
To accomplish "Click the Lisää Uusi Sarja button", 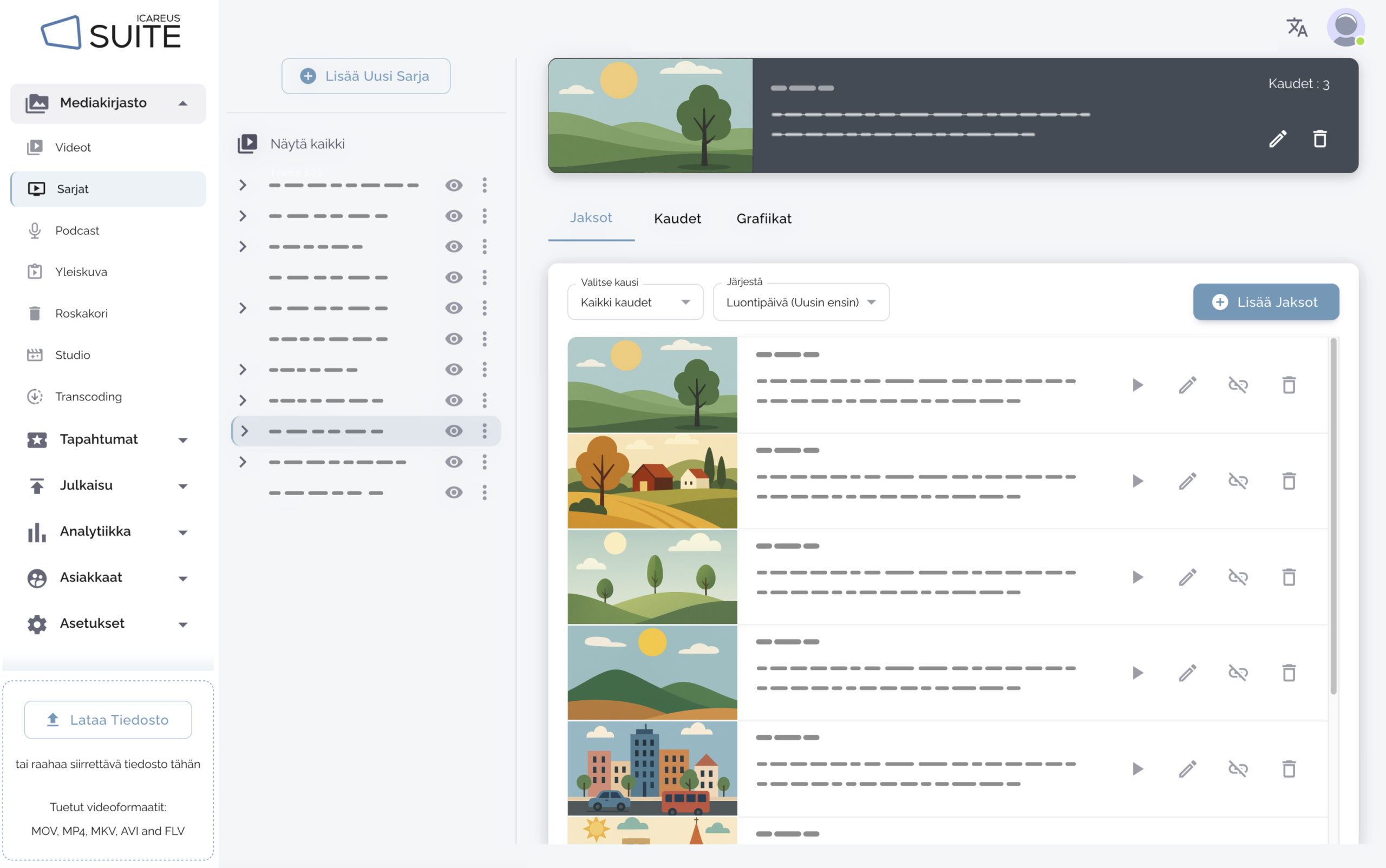I will (366, 76).
